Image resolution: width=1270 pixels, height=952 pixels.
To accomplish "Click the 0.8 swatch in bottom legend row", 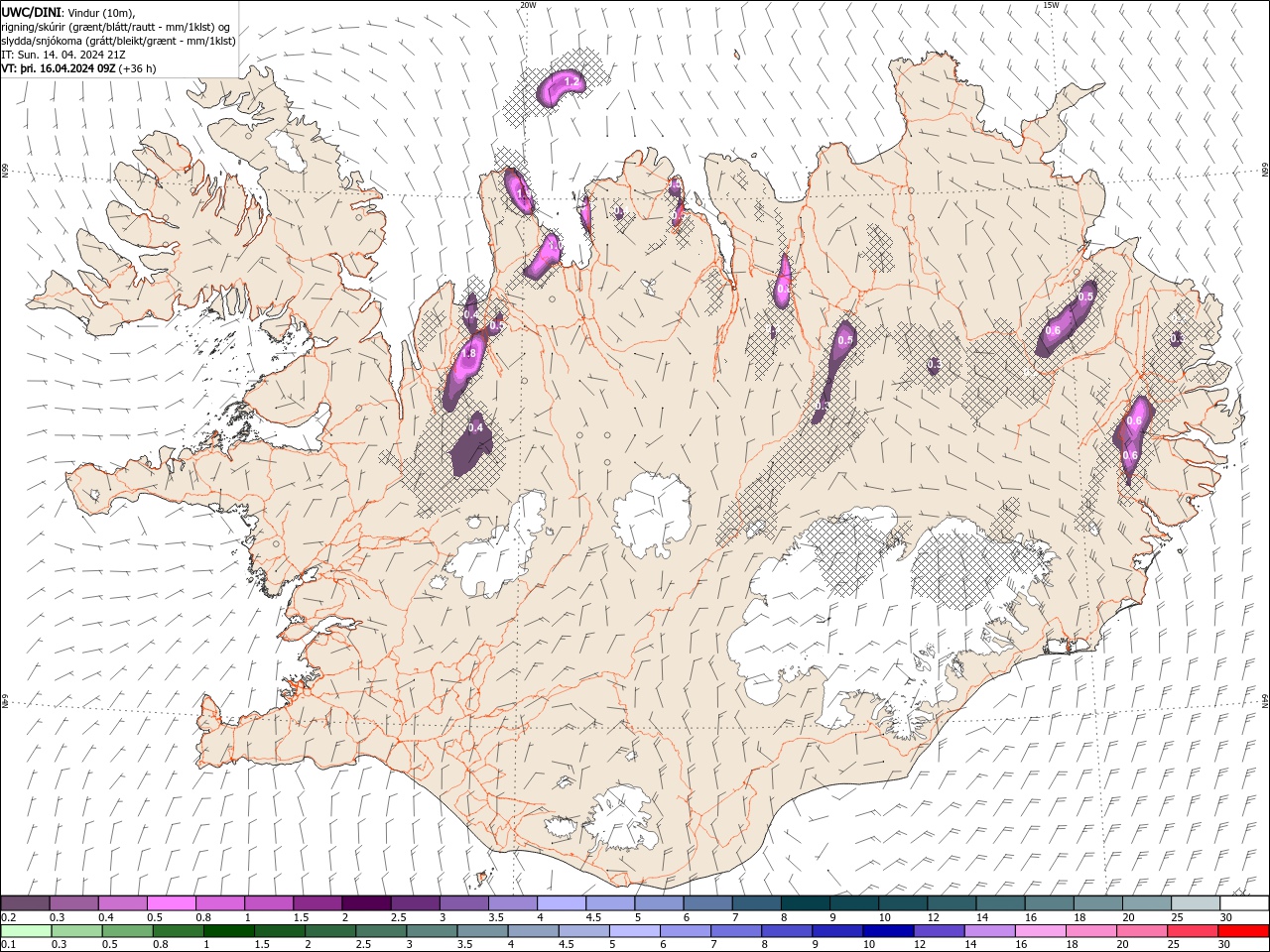I will pos(178,931).
